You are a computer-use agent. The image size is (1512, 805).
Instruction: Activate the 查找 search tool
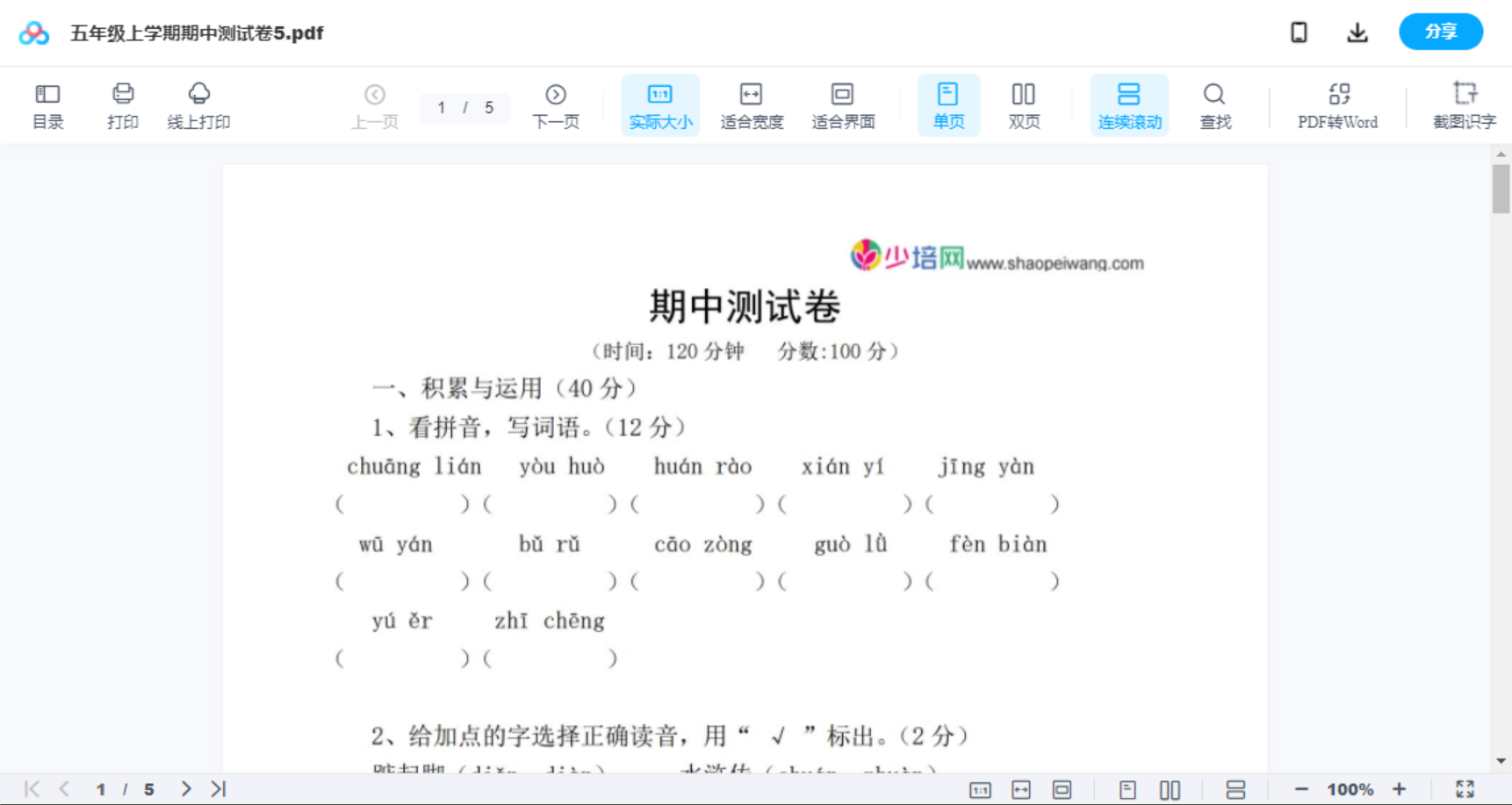(x=1214, y=104)
